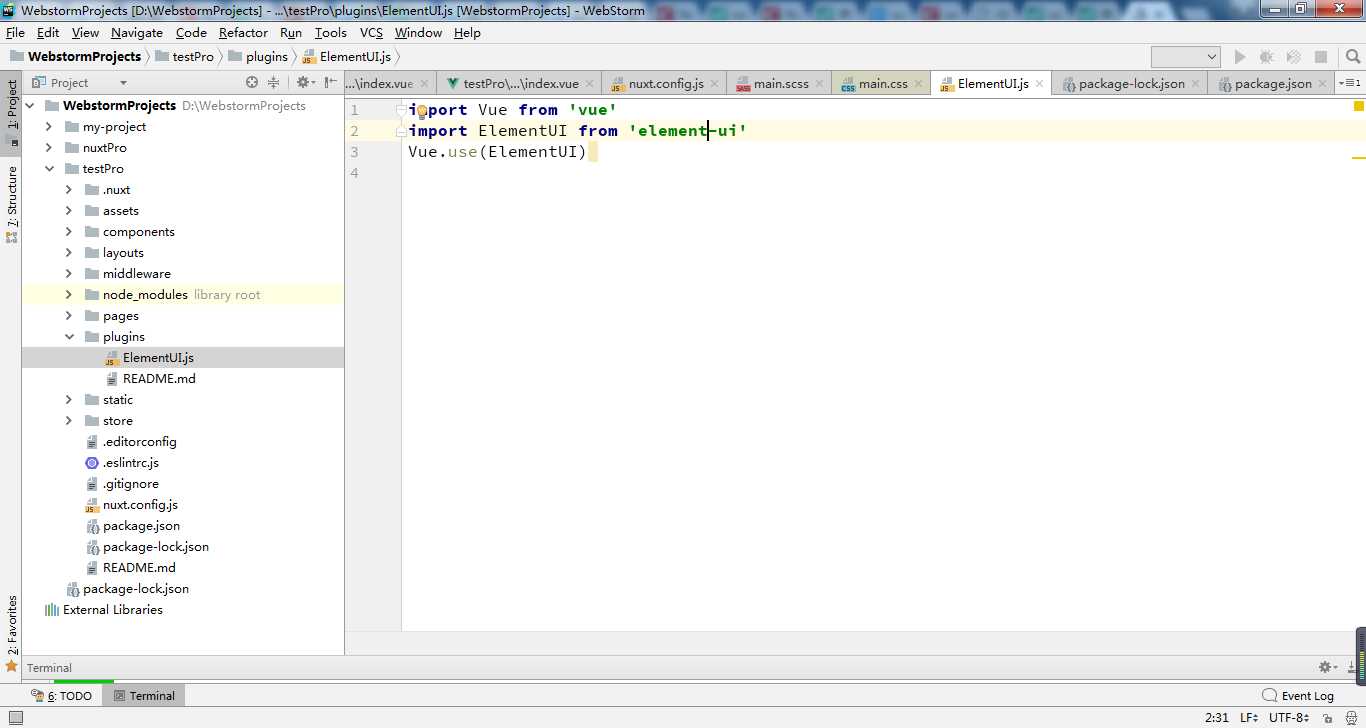Viewport: 1366px width, 728px height.
Task: Change line separator LF in status bar
Action: (x=1250, y=718)
